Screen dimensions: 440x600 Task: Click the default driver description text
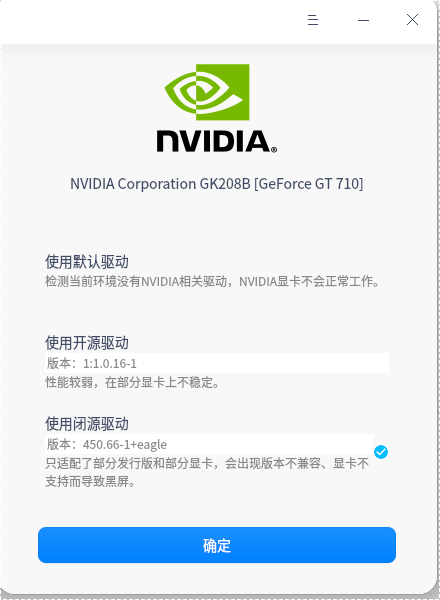point(212,282)
